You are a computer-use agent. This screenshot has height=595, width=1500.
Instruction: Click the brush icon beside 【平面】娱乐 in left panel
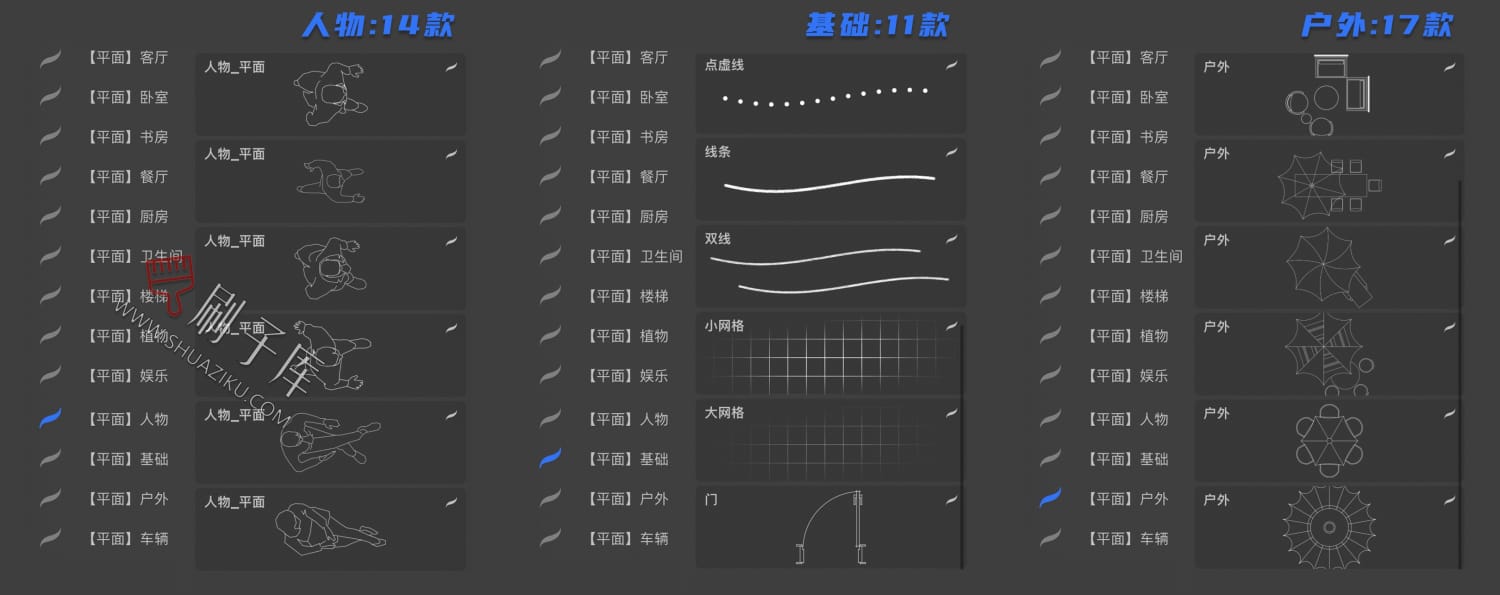49,376
